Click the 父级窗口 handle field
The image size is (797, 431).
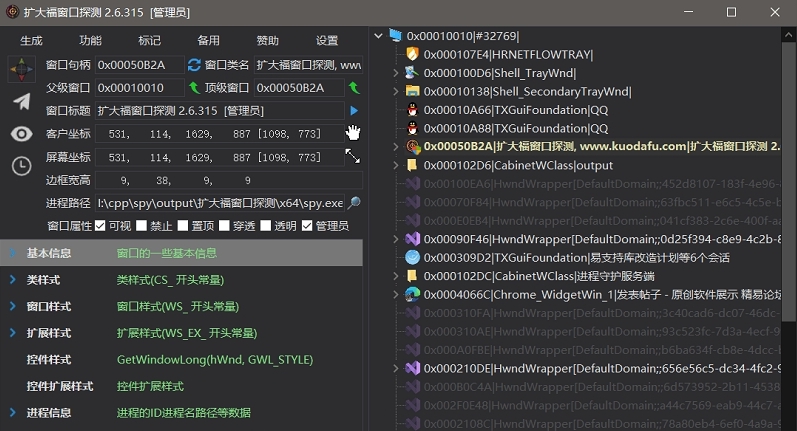point(140,88)
